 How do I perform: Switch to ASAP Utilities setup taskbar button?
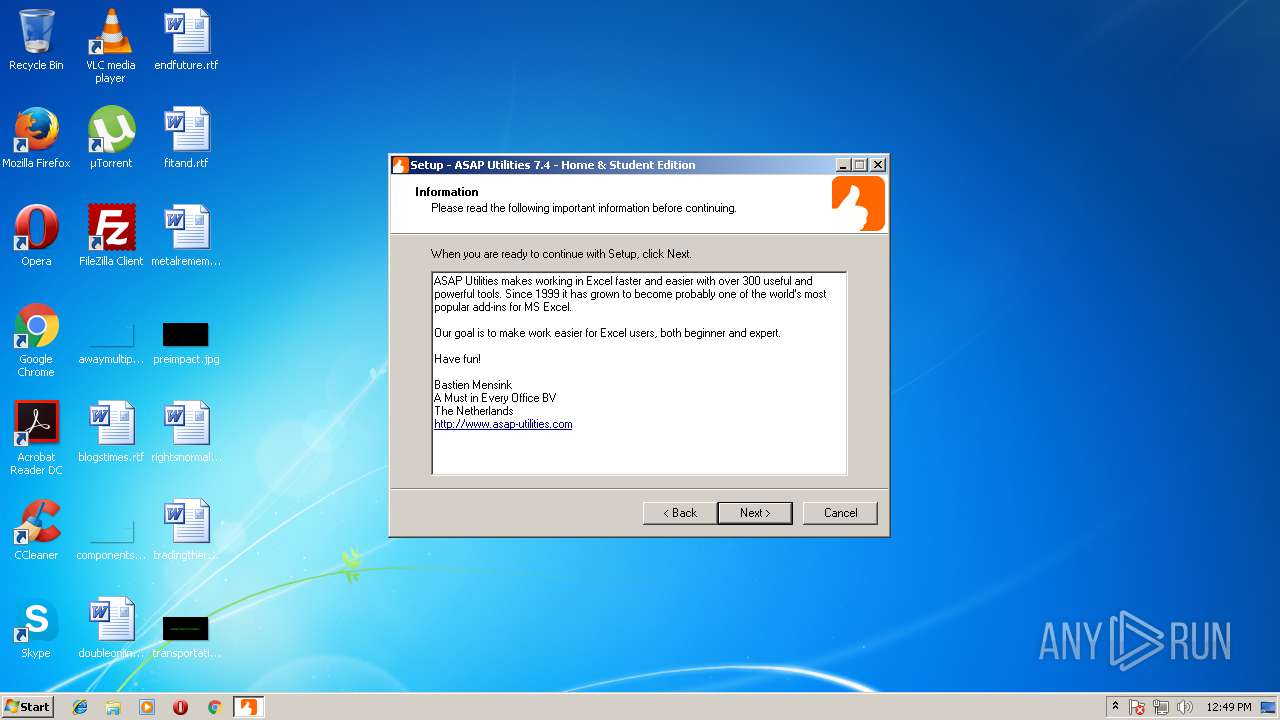point(247,707)
